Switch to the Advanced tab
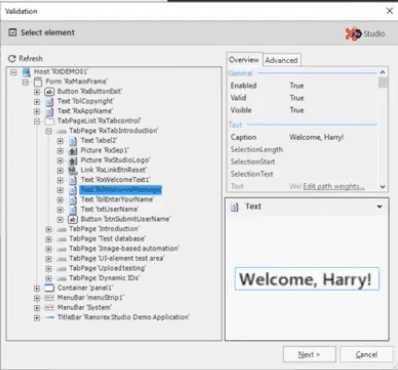The height and width of the screenshot is (370, 398). click(x=281, y=60)
